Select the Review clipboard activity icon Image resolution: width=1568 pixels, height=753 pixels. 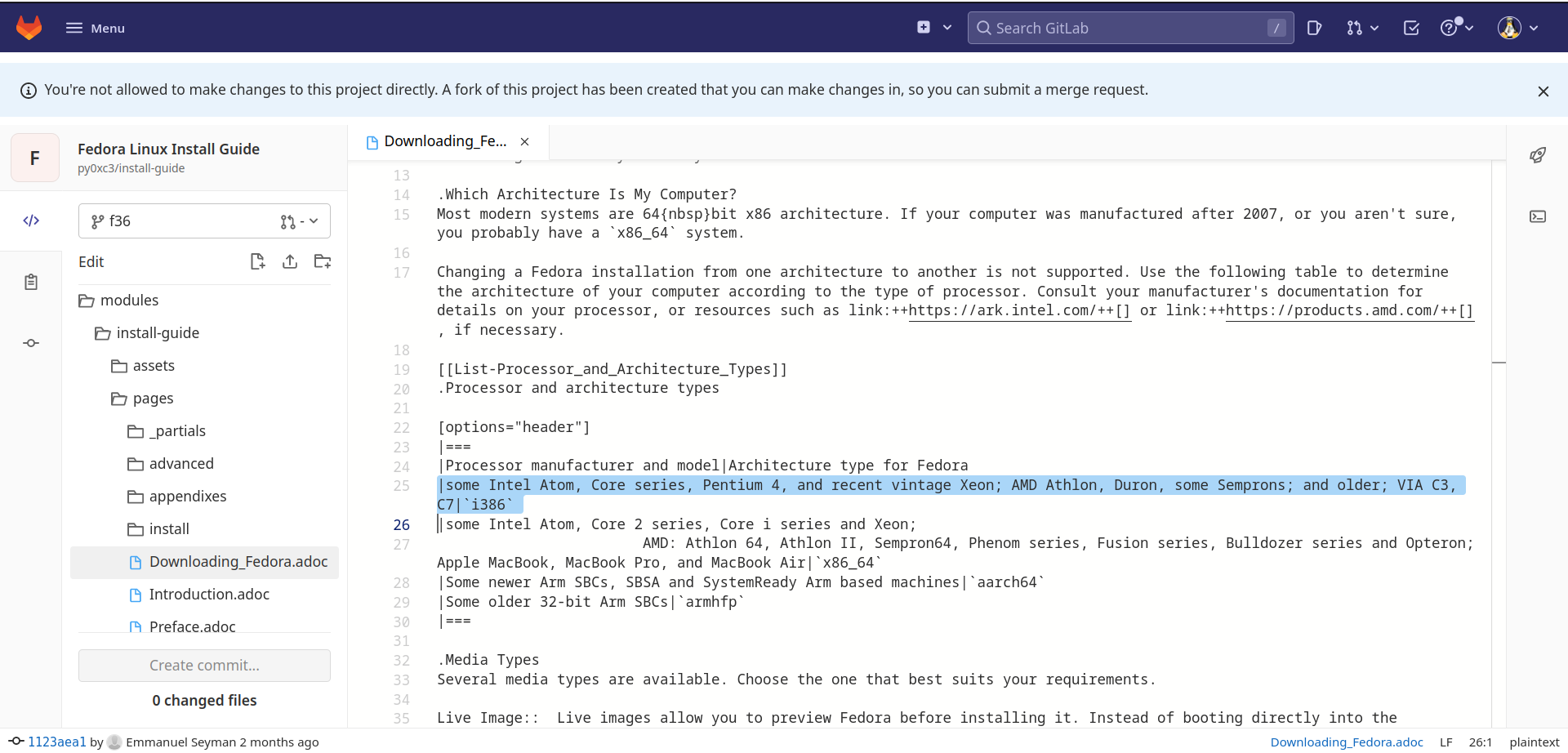click(x=31, y=282)
